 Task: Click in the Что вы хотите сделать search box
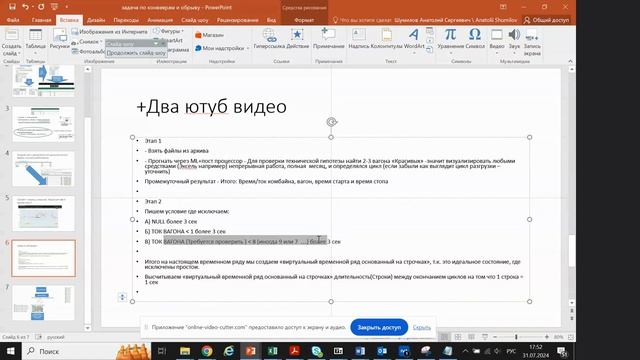coord(362,20)
